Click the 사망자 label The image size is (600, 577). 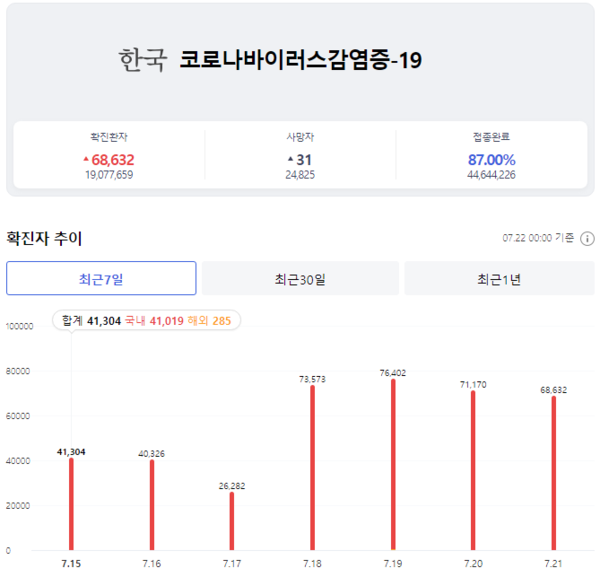tap(300, 137)
